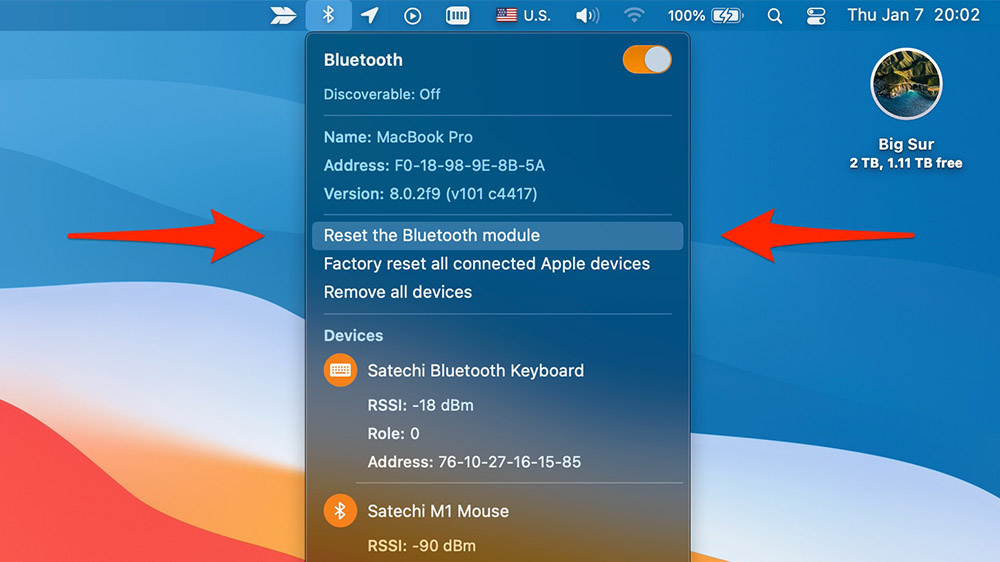Click the keyboard Address 76-10-27-16-15-85 entry
1000x562 pixels.
(474, 462)
